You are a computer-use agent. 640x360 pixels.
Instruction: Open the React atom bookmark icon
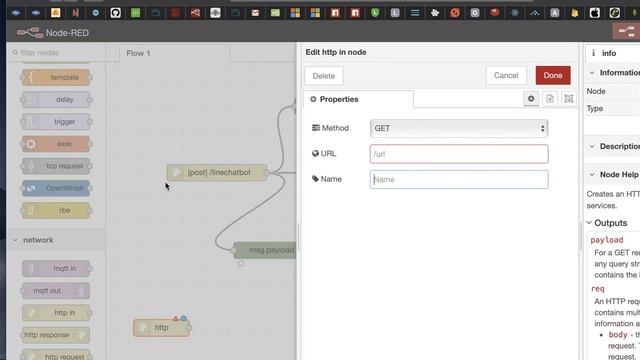click(515, 13)
